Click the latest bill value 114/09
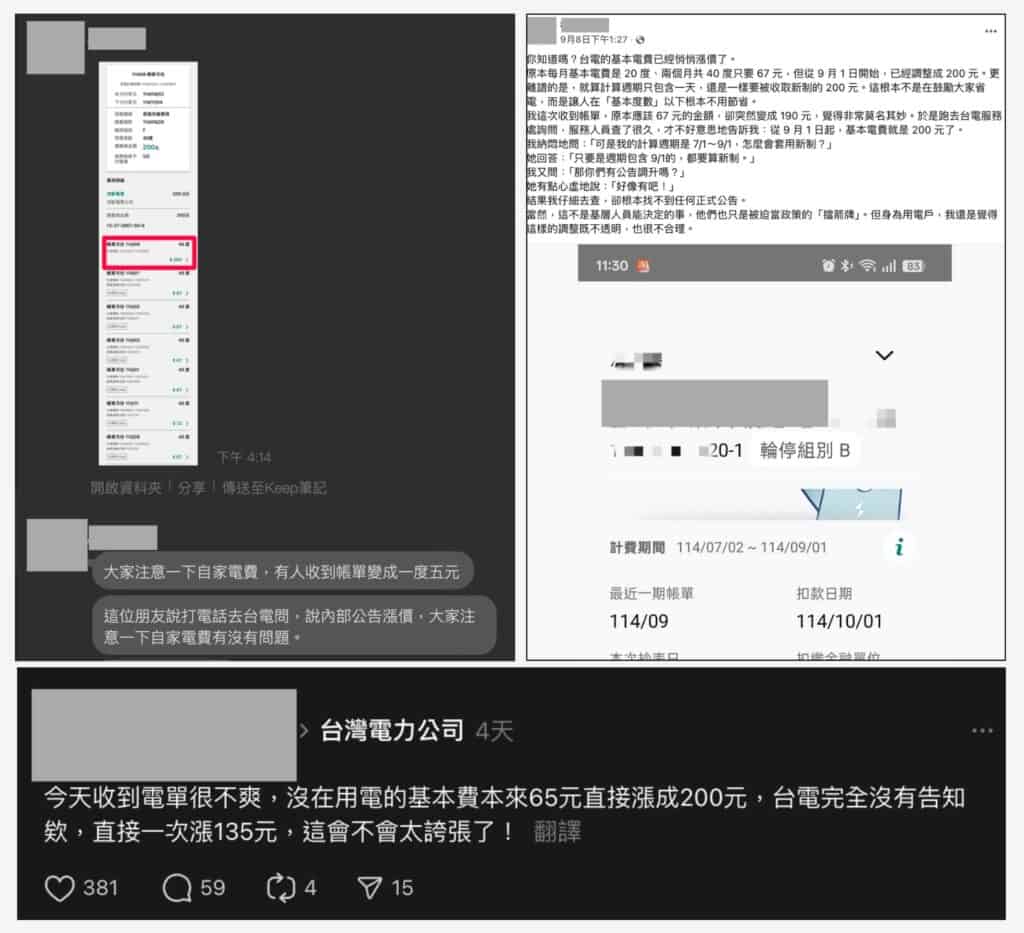Image resolution: width=1024 pixels, height=933 pixels. coord(639,621)
